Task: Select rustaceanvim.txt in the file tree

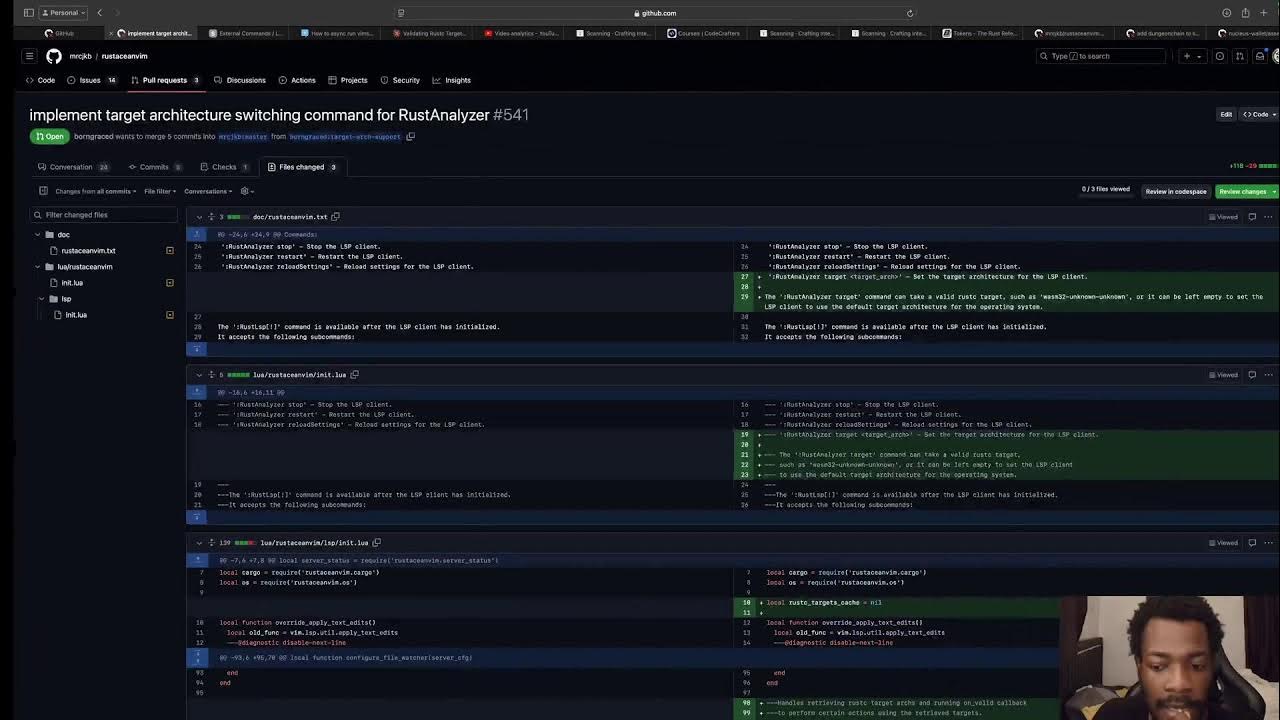Action: pyautogui.click(x=88, y=250)
